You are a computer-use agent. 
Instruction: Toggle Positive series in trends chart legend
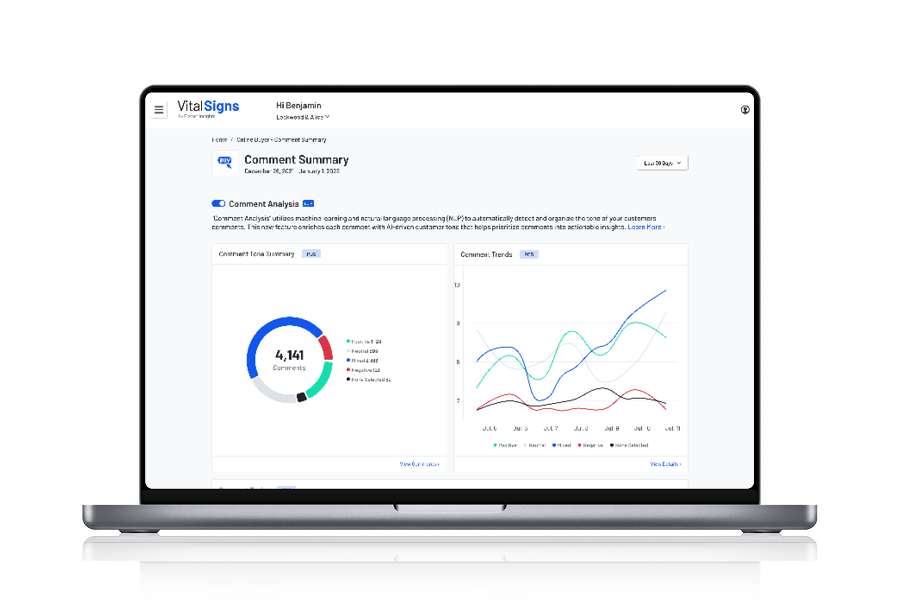(505, 445)
